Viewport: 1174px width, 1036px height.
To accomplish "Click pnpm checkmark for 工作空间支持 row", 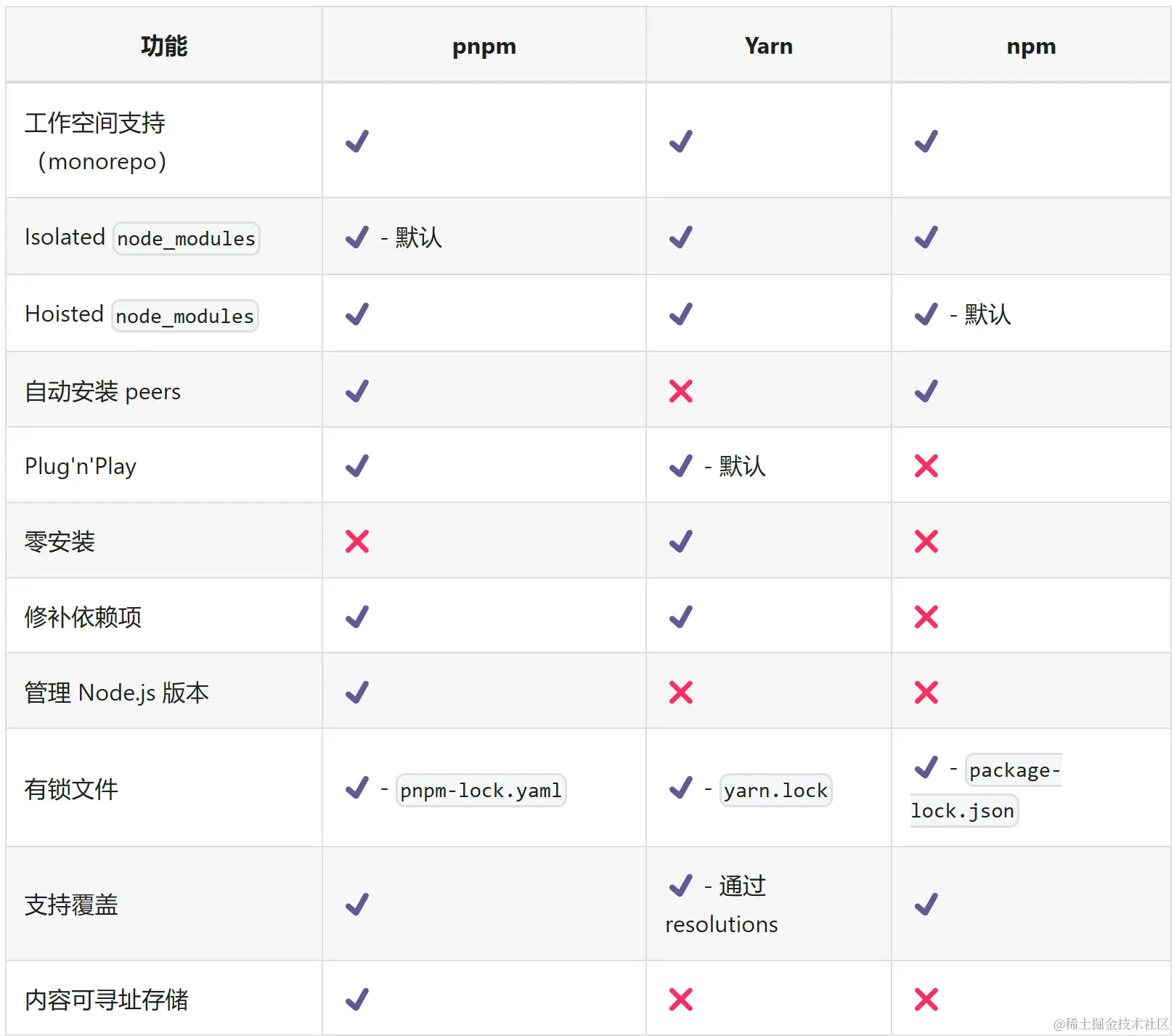I will (357, 141).
